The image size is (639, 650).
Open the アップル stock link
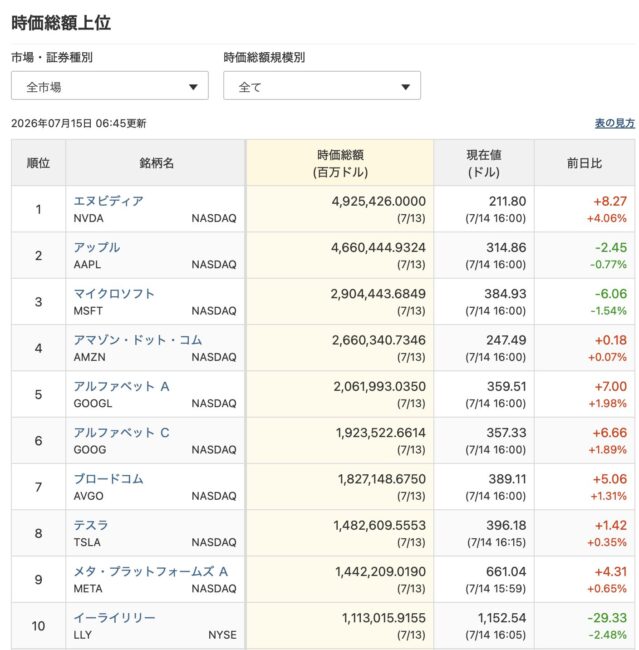tap(97, 247)
